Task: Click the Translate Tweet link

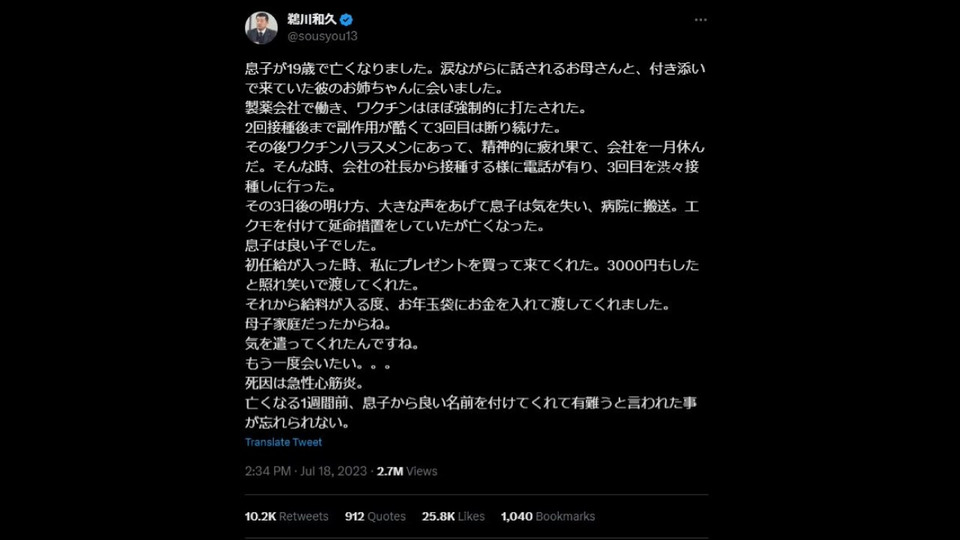Action: [283, 442]
